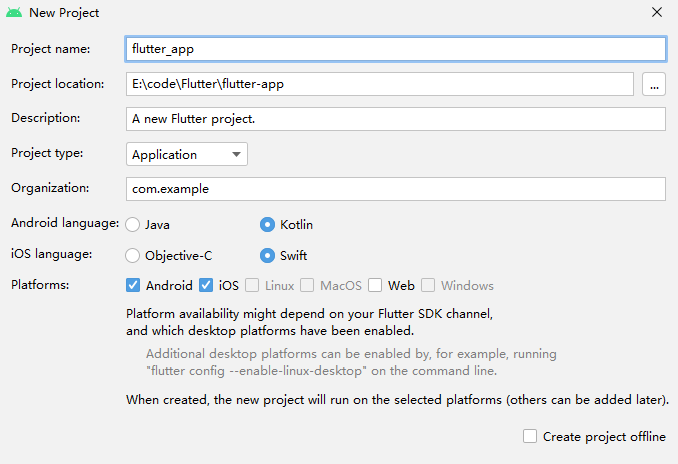Enable Create project offline checkbox
Viewport: 678px width, 464px height.
pos(530,436)
